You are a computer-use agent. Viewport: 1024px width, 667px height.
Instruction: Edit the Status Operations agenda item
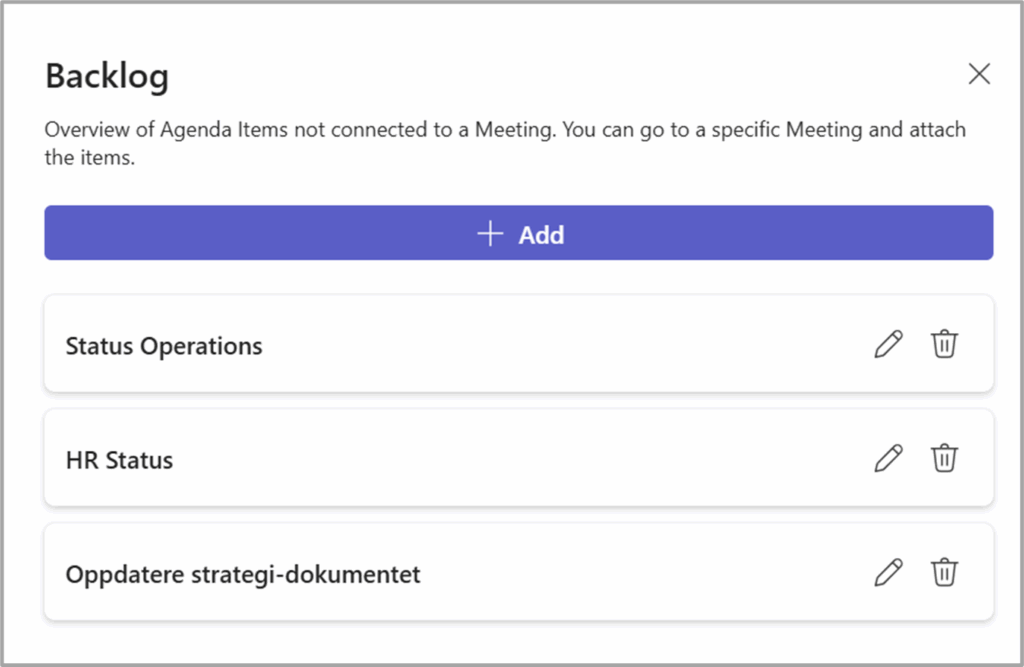coord(888,344)
